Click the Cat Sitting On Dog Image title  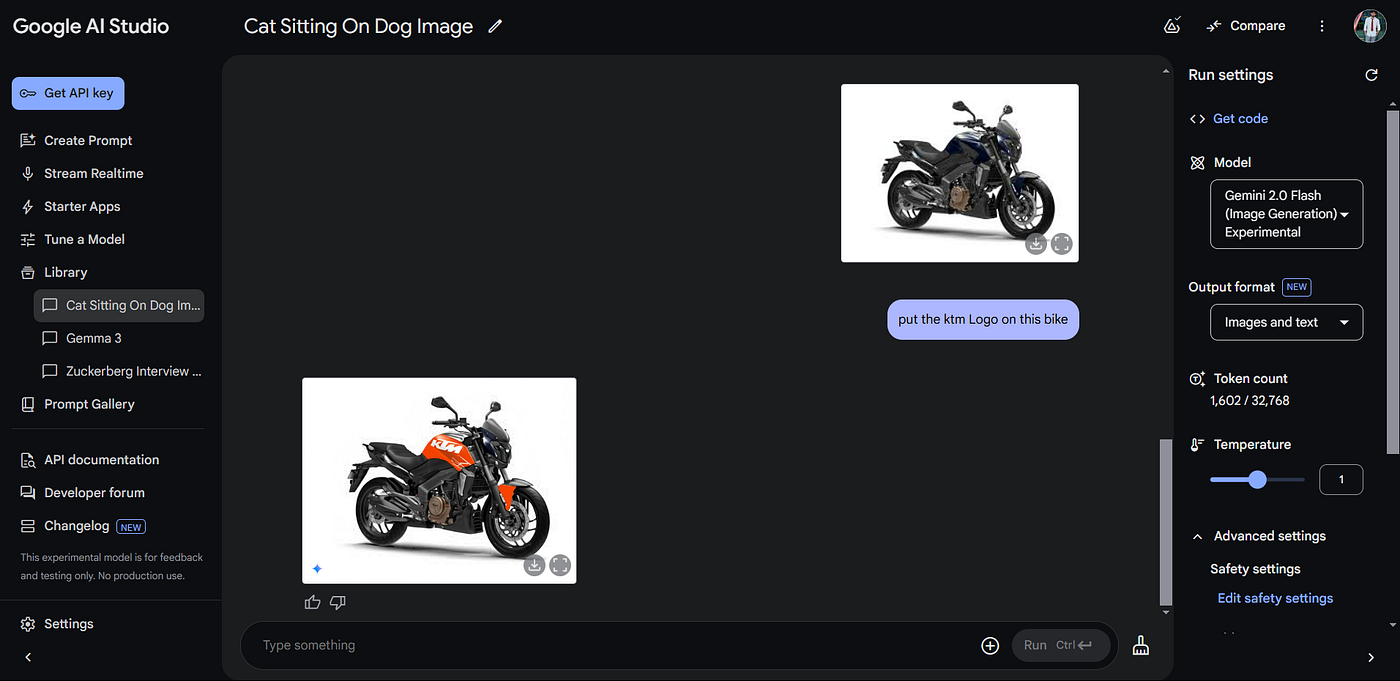tap(358, 27)
